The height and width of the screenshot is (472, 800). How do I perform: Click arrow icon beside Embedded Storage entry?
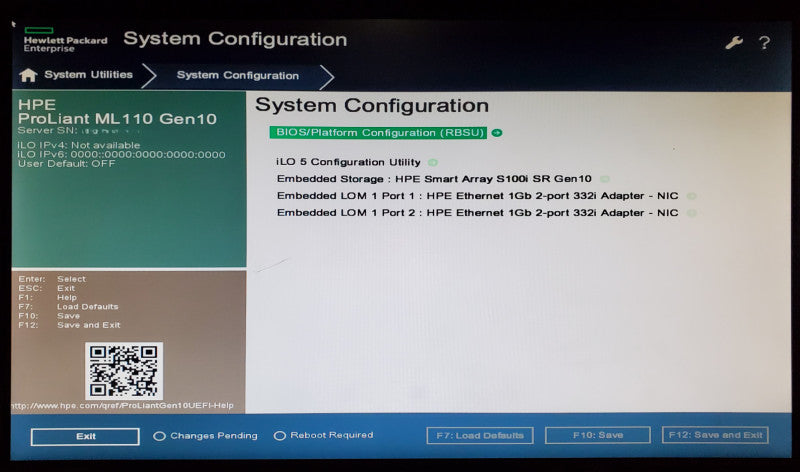[605, 179]
